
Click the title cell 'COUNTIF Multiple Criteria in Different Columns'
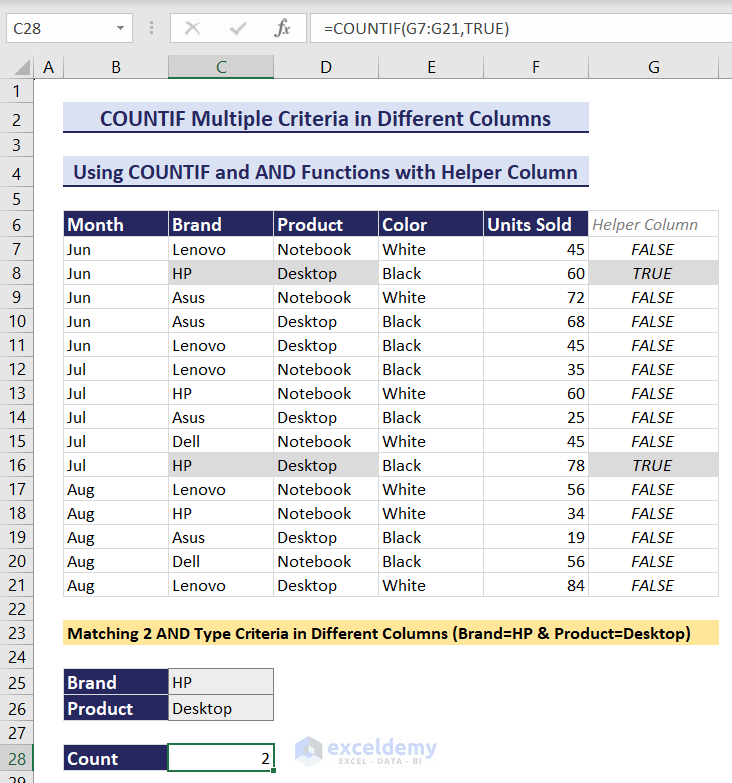coord(326,118)
